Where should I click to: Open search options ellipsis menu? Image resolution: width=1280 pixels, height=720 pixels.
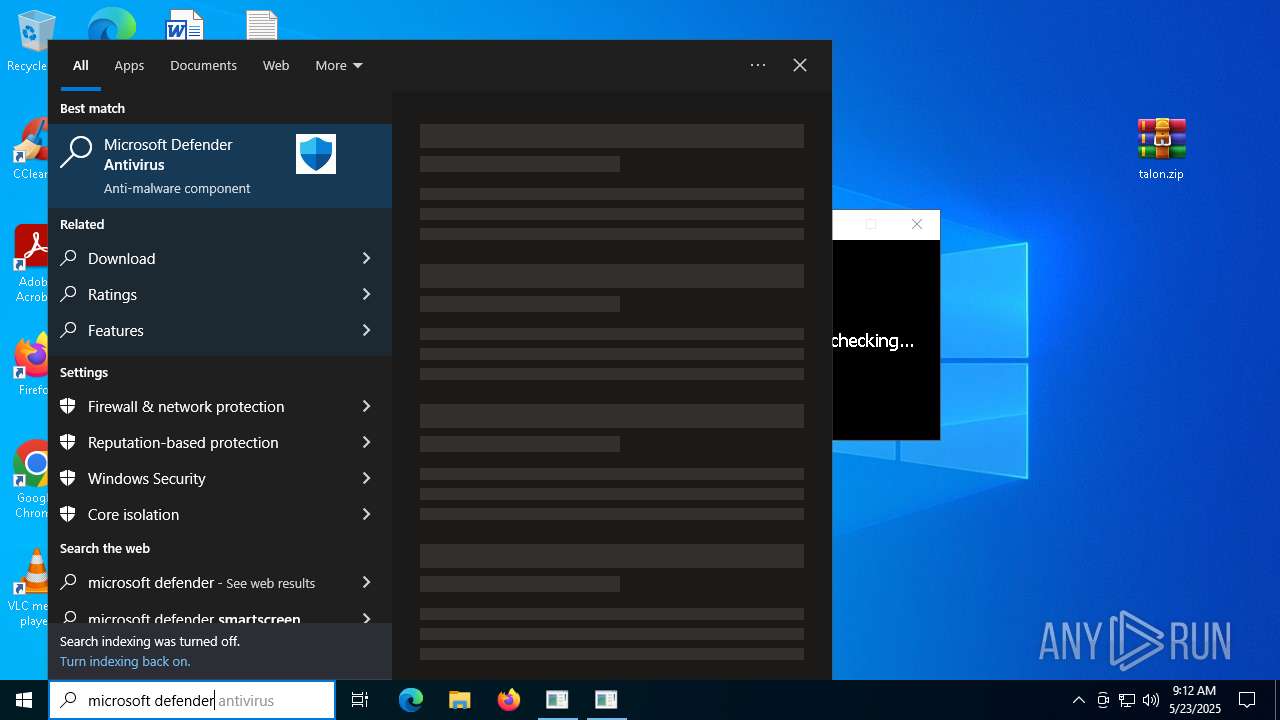[758, 65]
